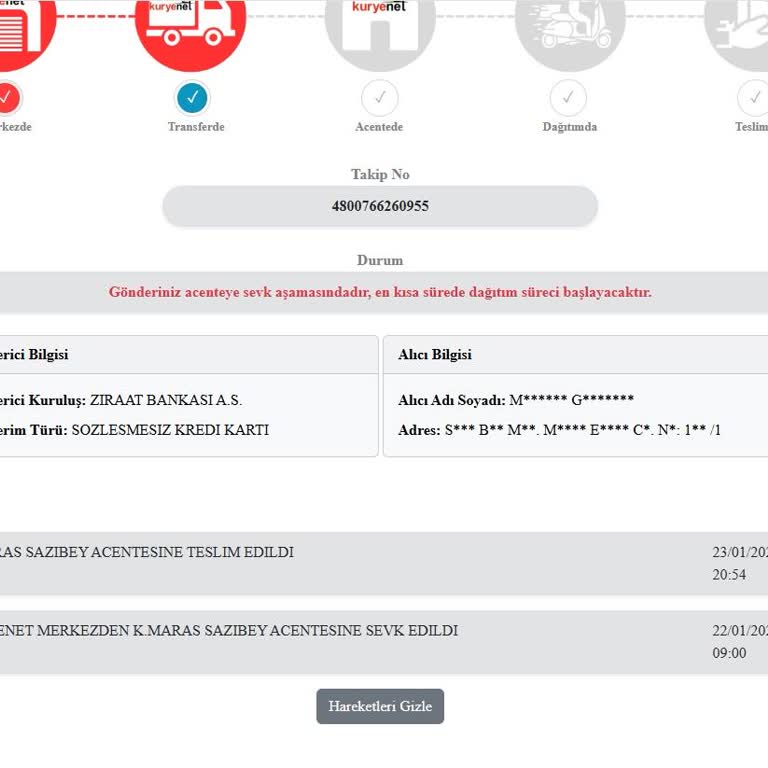768x768 pixels.
Task: Select the Transferde step label
Action: click(196, 126)
